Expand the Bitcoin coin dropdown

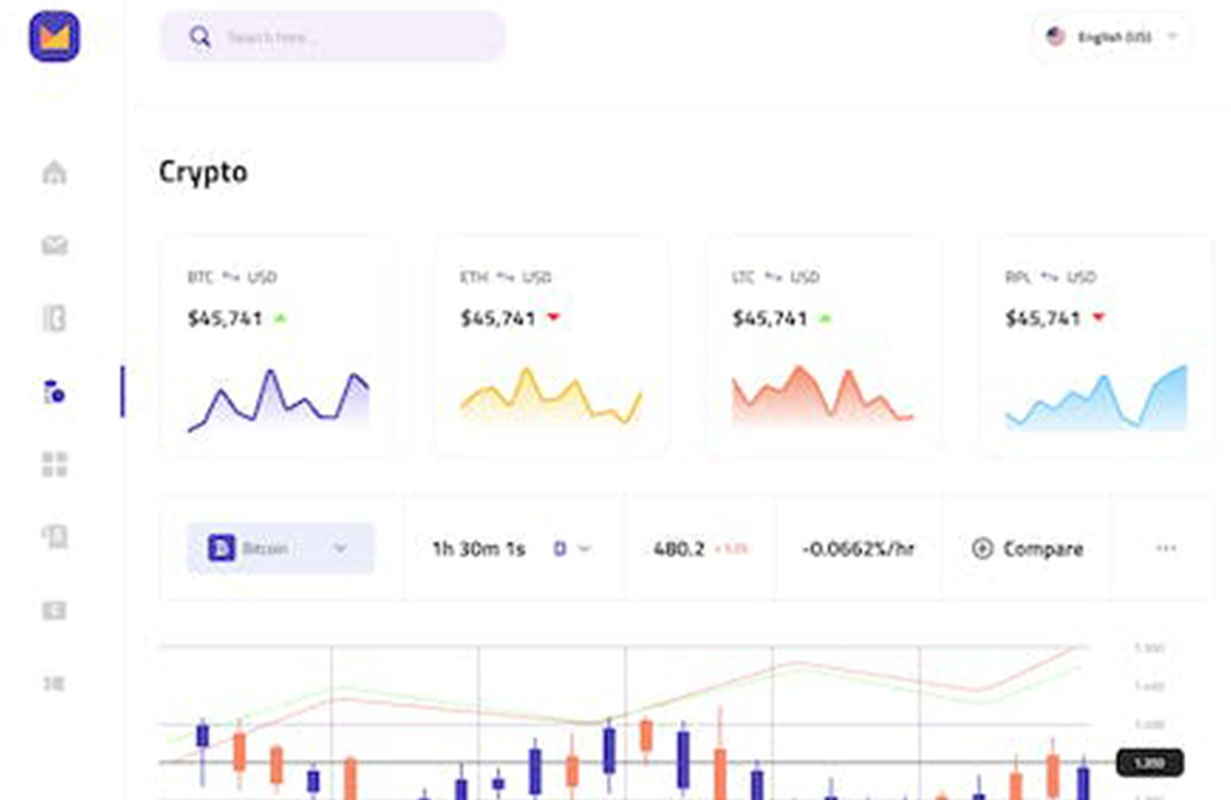click(340, 548)
